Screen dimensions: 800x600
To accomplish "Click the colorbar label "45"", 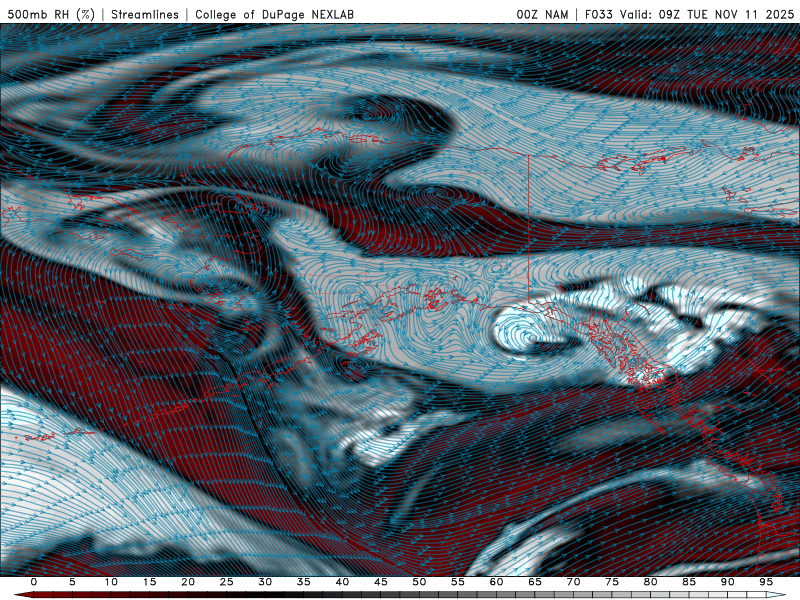I will point(381,582).
